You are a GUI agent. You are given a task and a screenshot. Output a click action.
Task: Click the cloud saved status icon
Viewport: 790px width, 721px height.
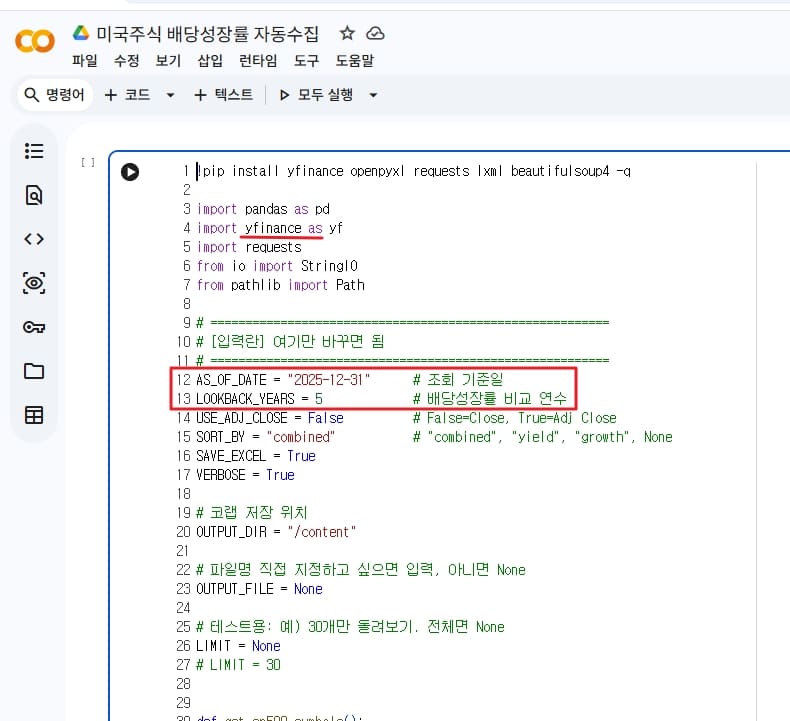click(375, 34)
